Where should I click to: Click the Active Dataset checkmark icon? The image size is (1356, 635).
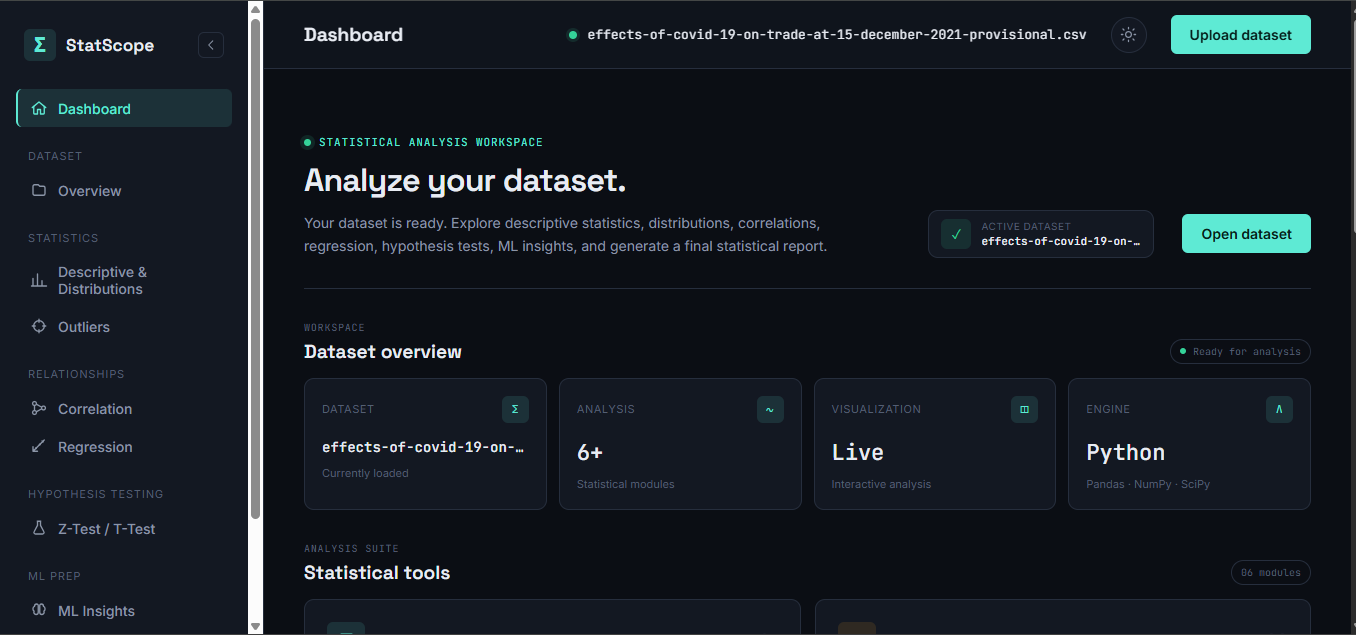click(956, 234)
